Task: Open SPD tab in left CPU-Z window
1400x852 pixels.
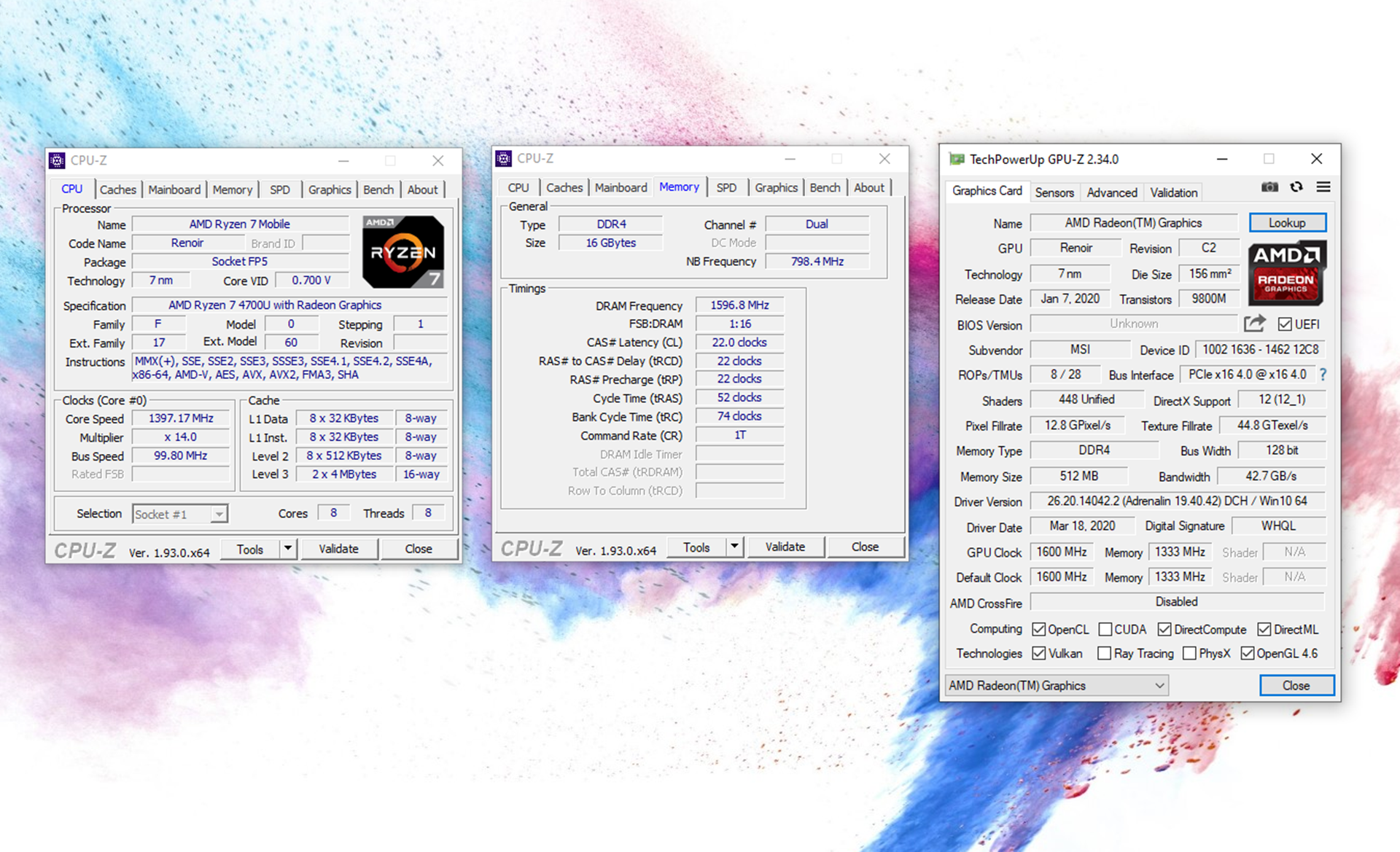Action: click(x=280, y=189)
